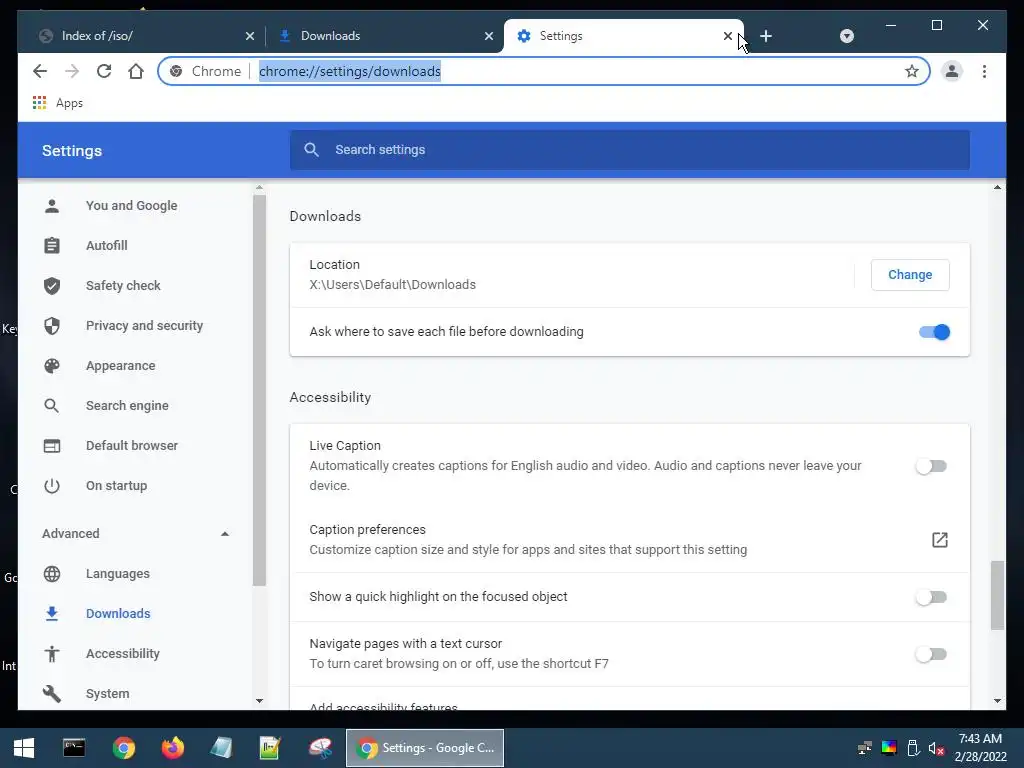
Task: Select Settings - Google Chrome taskbar button
Action: point(424,748)
